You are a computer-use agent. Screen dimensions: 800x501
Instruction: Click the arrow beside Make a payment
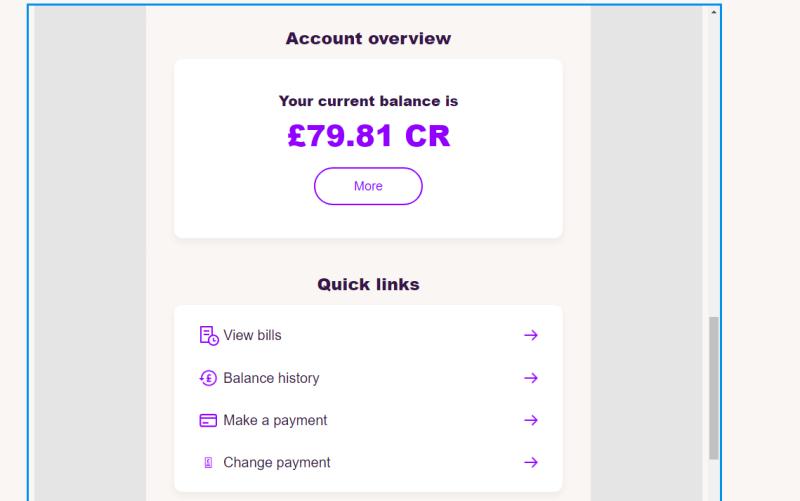(x=531, y=420)
